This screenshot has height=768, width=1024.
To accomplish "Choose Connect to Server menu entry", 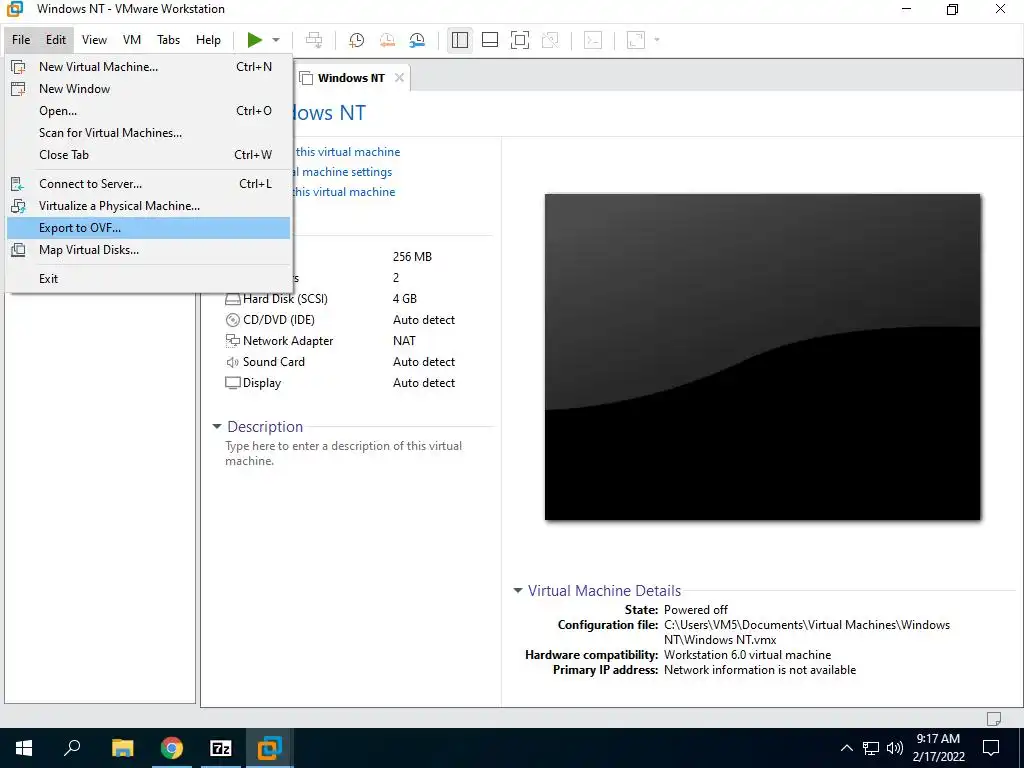I will coord(148,184).
